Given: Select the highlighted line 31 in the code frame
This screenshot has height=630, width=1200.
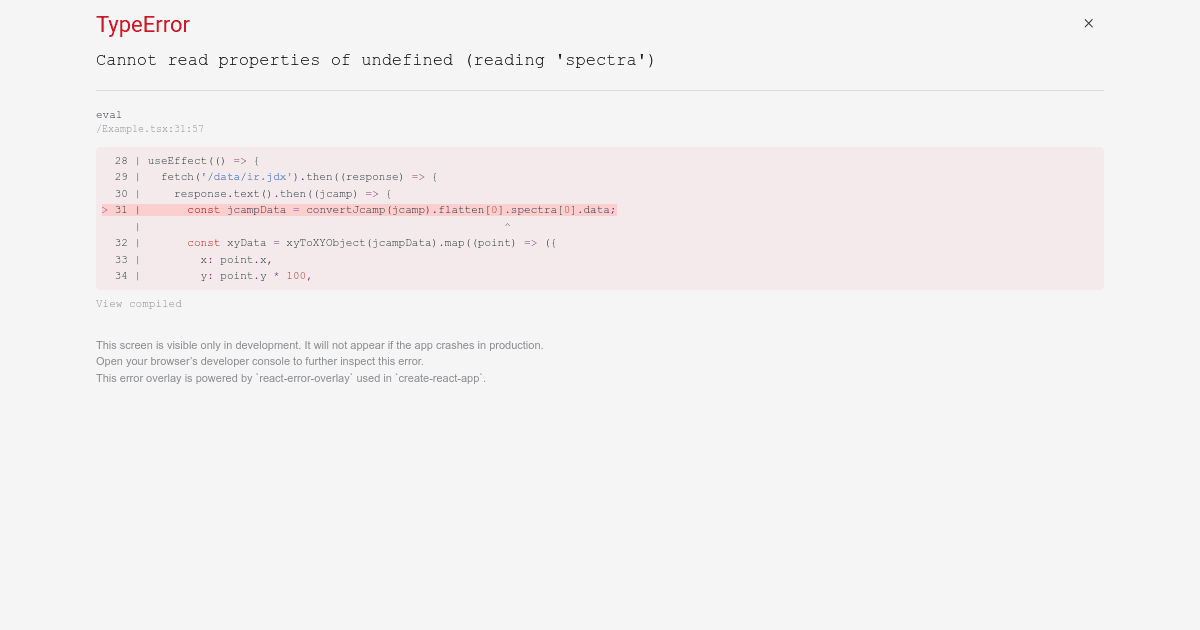Looking at the screenshot, I should [x=380, y=210].
